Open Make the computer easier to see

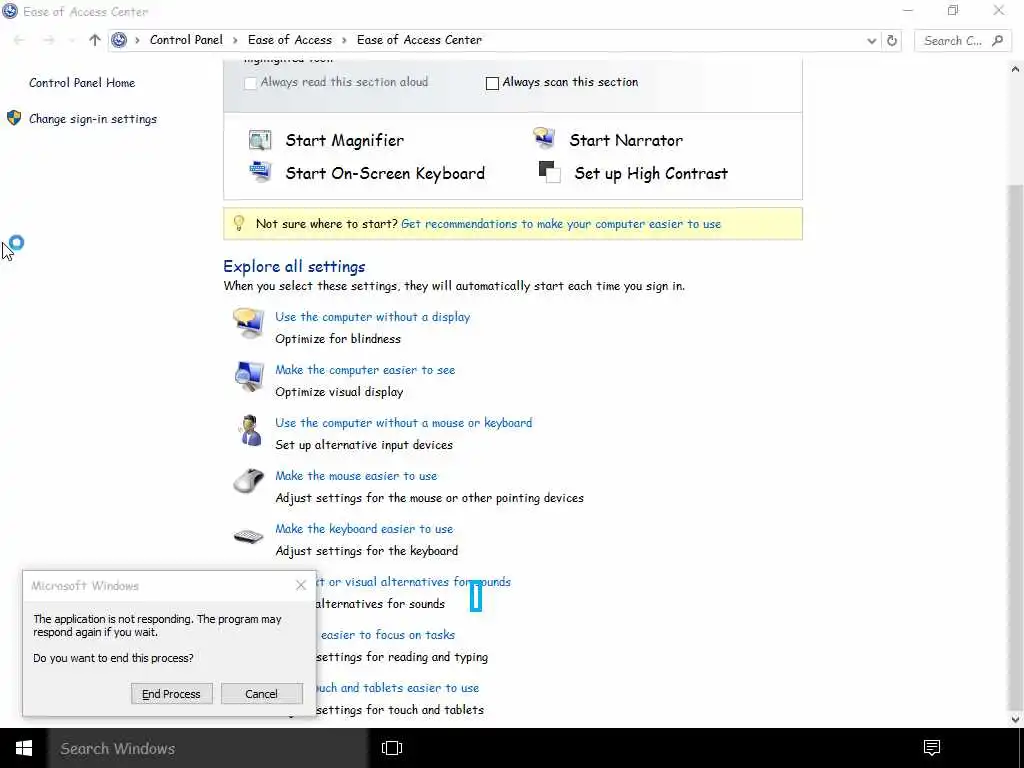tap(365, 370)
